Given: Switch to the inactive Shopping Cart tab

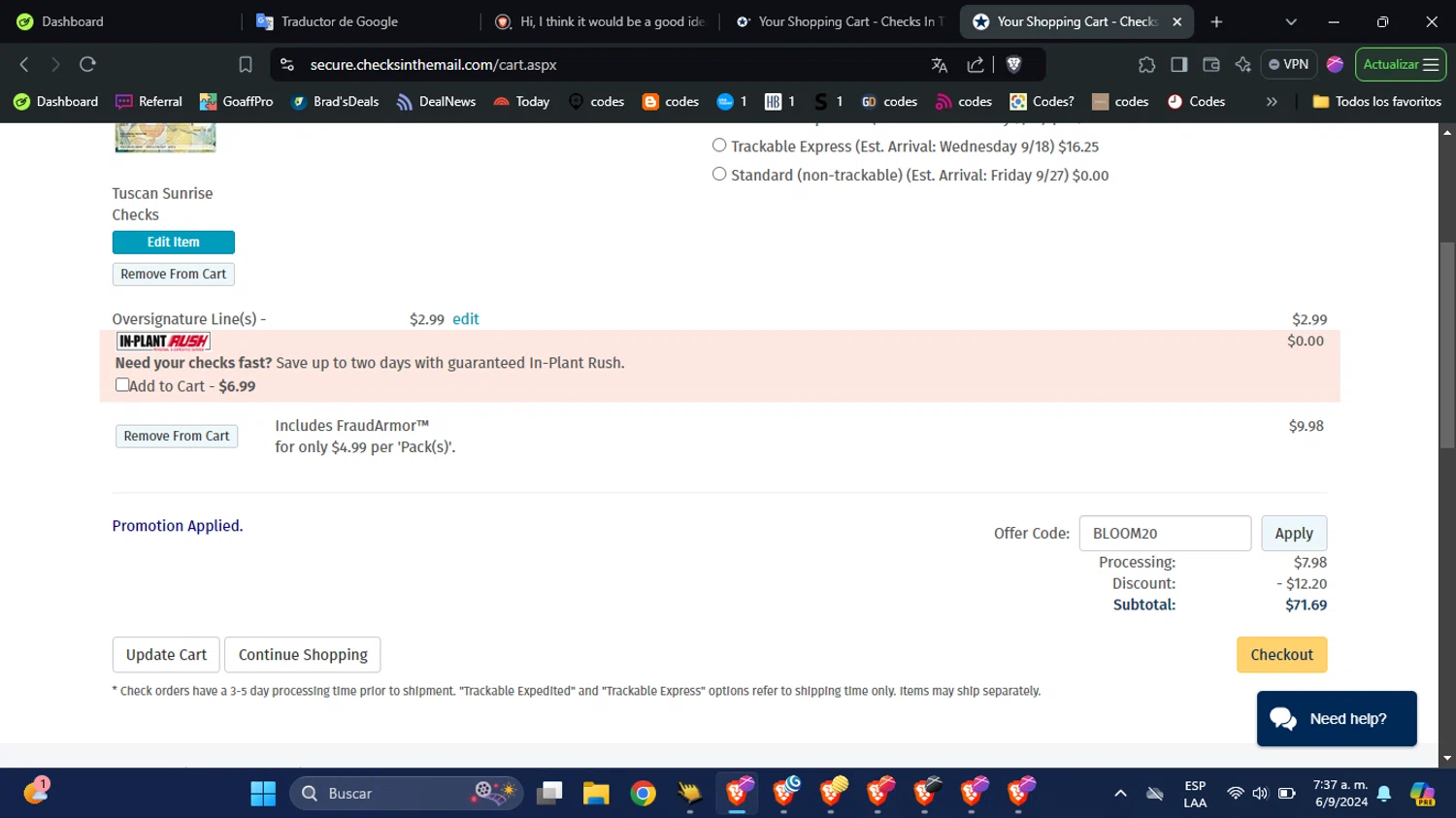Looking at the screenshot, I should (x=840, y=21).
